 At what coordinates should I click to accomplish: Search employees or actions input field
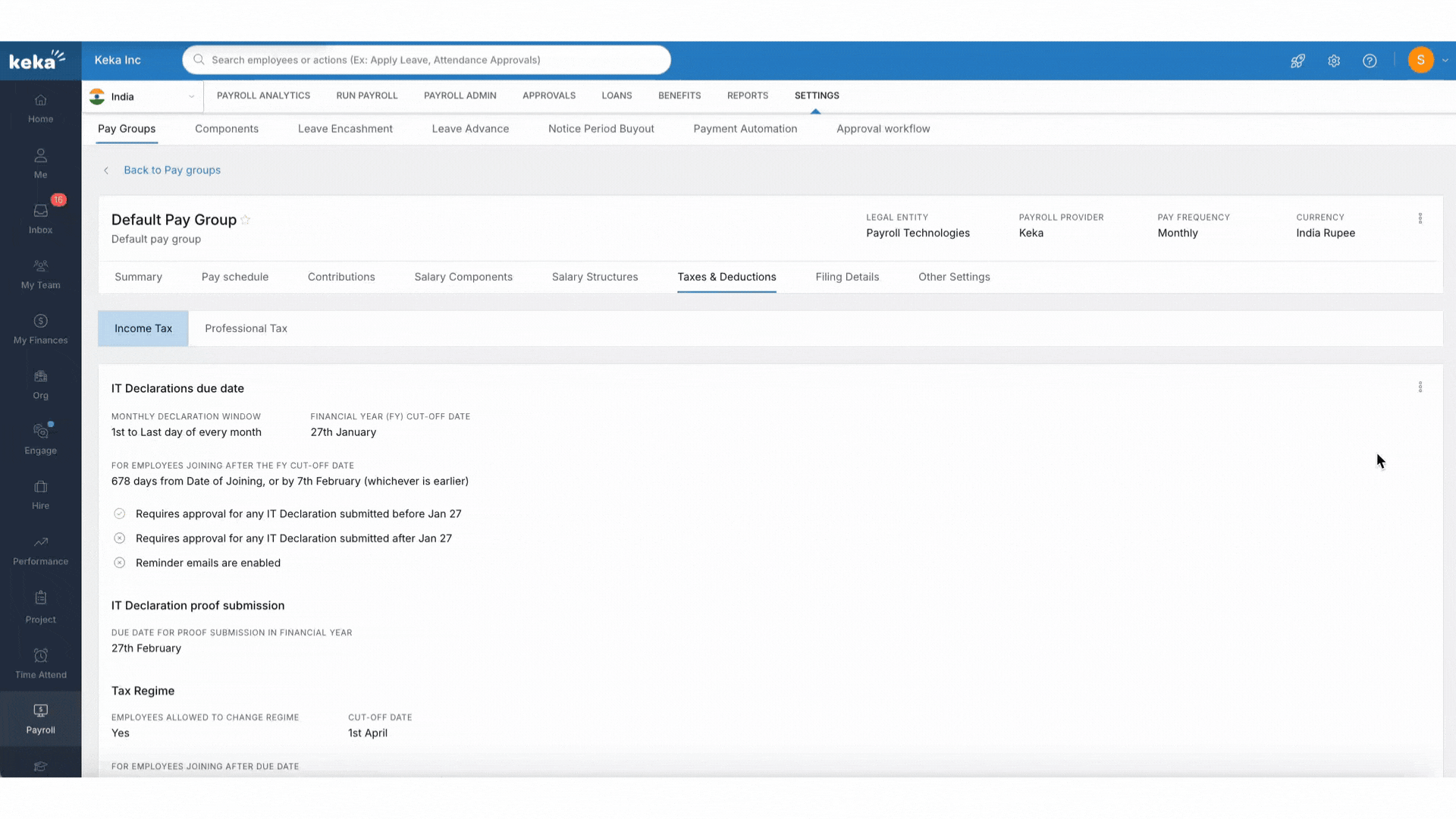point(428,59)
